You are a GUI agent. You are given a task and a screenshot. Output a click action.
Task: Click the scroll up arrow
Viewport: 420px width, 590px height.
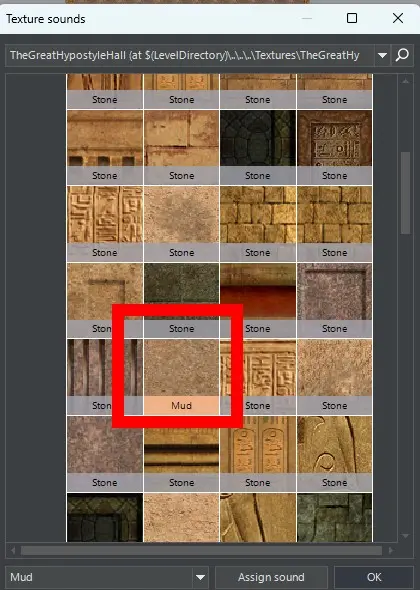click(405, 81)
